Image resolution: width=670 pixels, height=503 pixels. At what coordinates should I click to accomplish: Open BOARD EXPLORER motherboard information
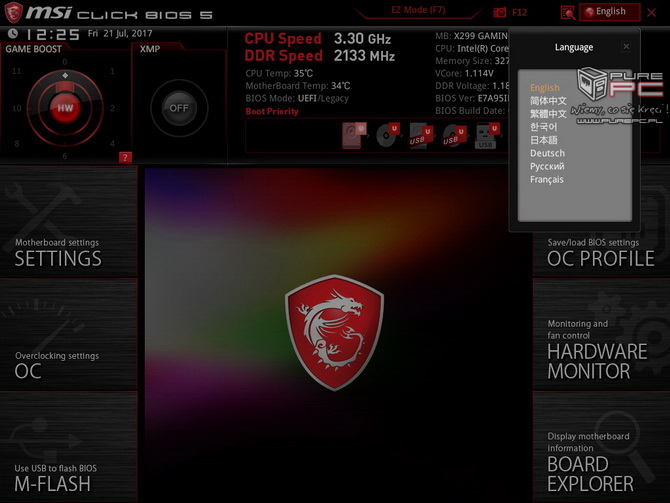601,447
